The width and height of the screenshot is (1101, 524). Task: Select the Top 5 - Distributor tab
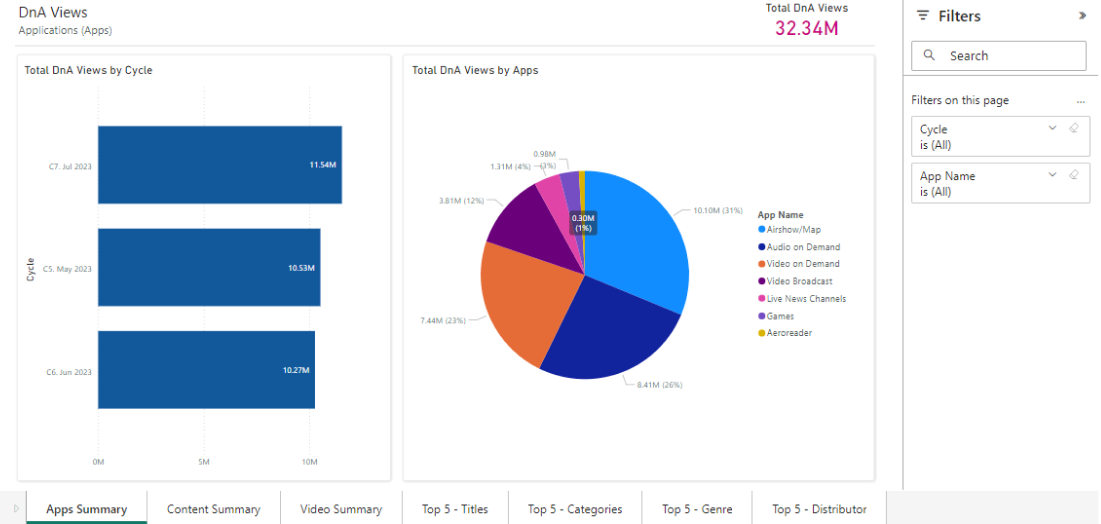819,509
